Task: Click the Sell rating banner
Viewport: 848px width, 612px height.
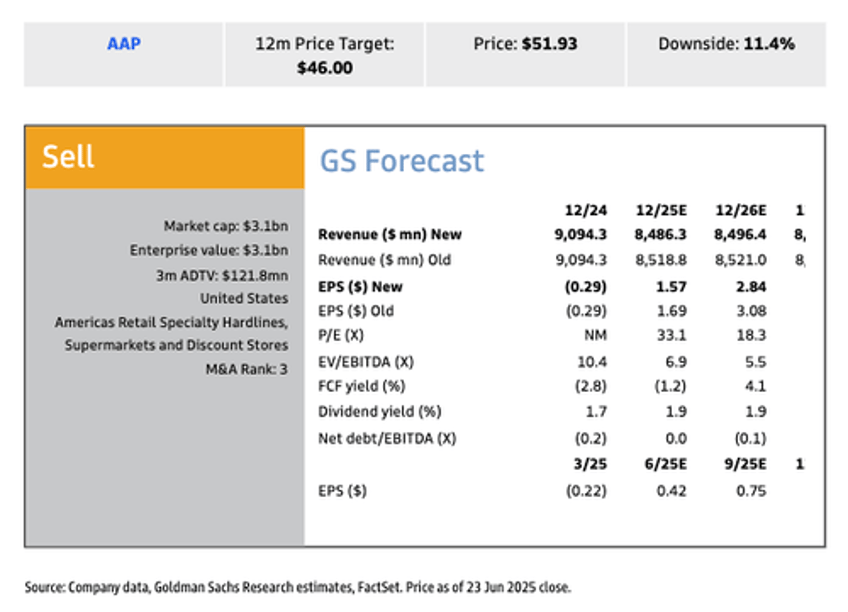Action: click(165, 157)
